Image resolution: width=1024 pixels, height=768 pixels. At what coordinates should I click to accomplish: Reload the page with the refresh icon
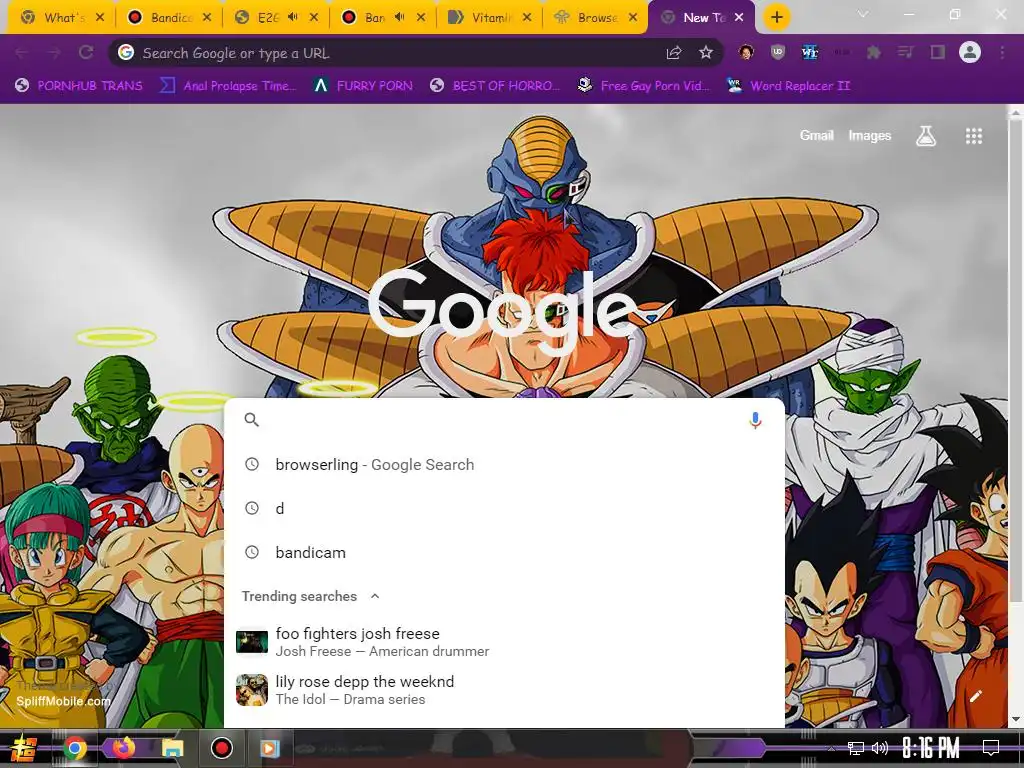coord(86,53)
